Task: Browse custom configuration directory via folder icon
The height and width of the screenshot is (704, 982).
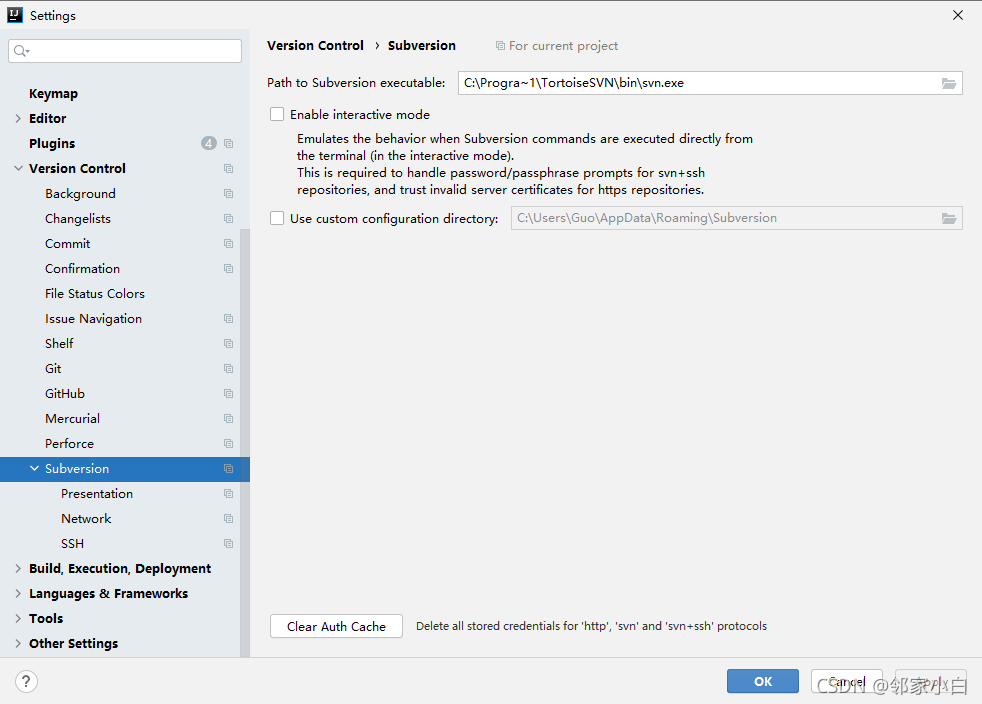Action: (949, 218)
